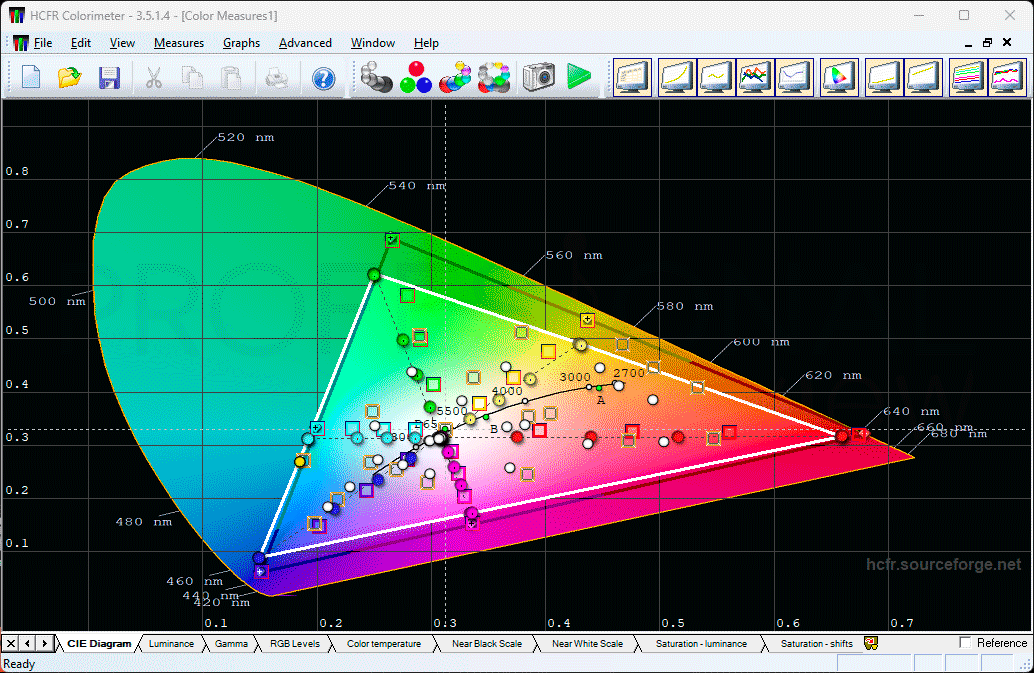
Task: Open a file with folder icon
Action: pos(69,78)
